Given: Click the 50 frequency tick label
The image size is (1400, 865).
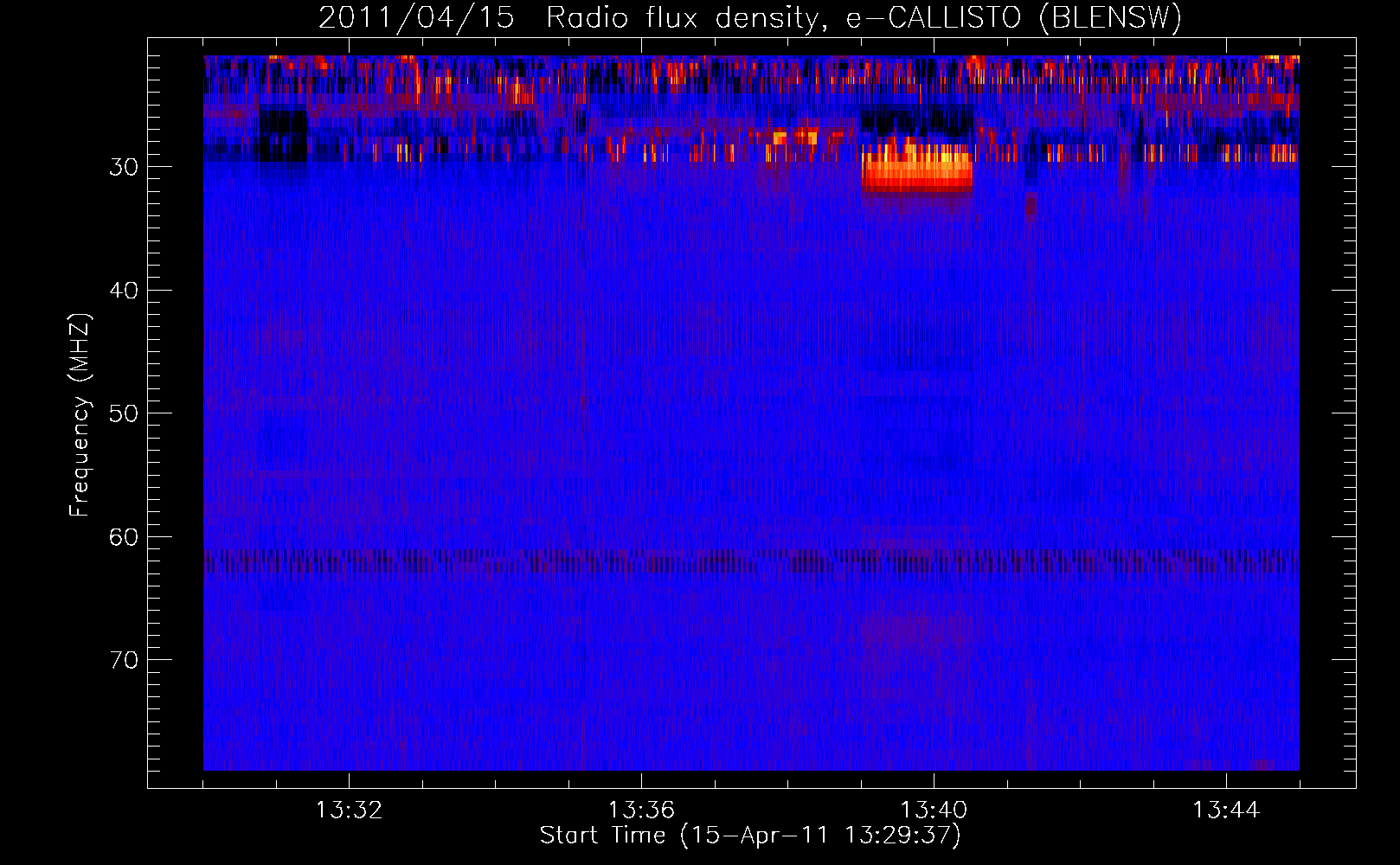Looking at the screenshot, I should click(124, 413).
